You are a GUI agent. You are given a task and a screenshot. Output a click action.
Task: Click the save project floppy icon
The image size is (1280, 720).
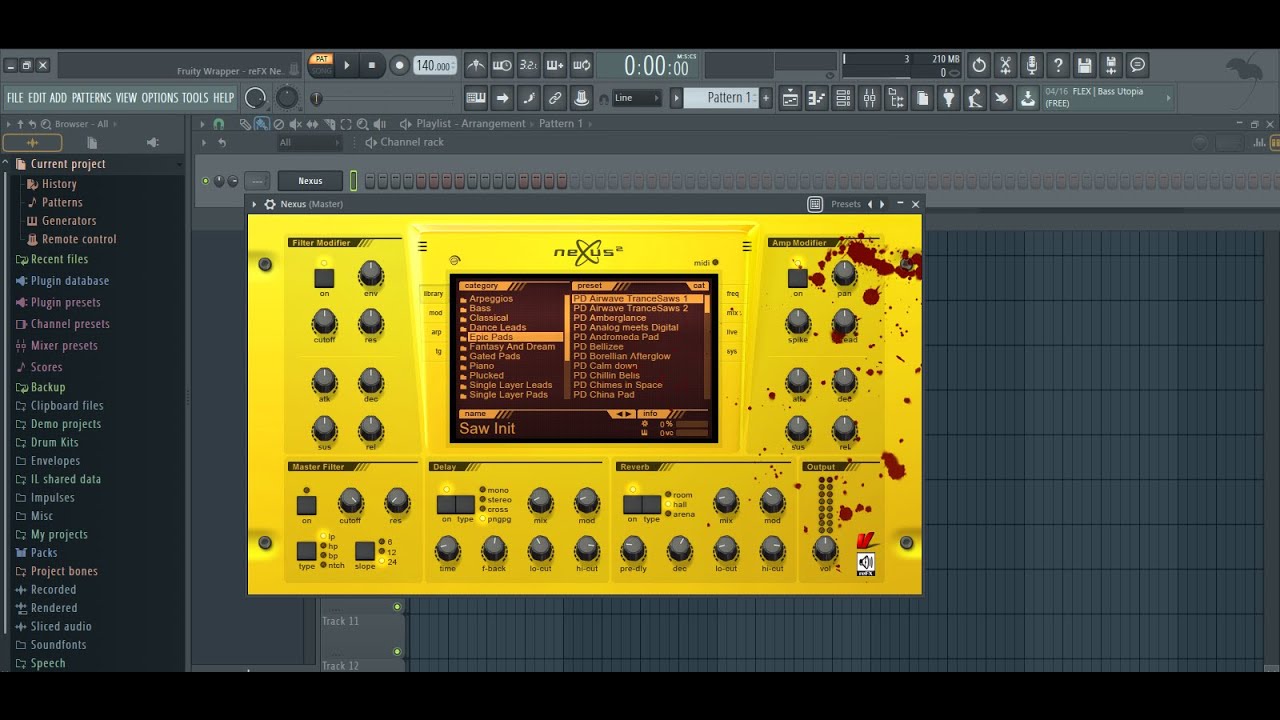tap(1084, 65)
